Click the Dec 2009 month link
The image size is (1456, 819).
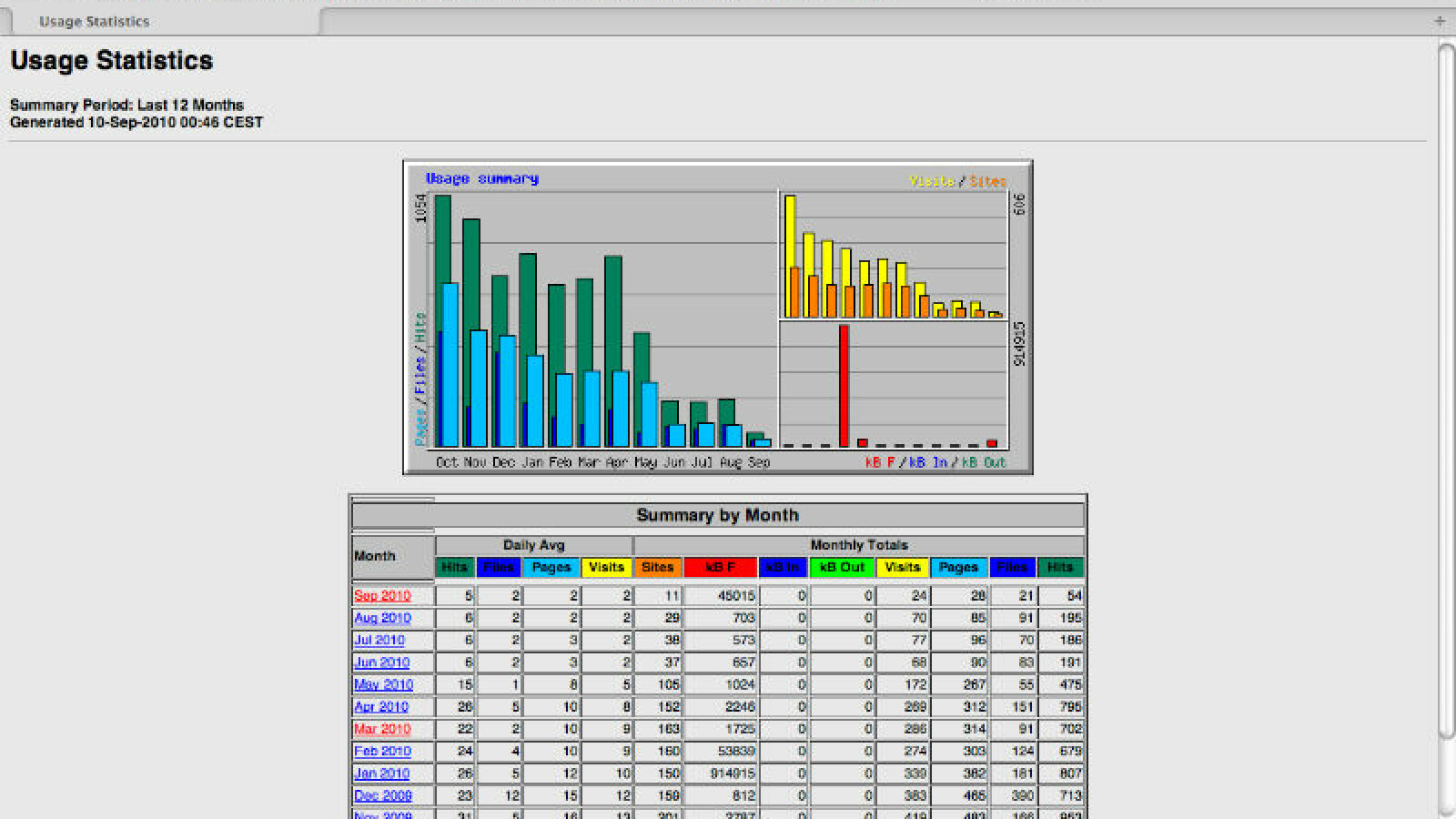point(383,795)
